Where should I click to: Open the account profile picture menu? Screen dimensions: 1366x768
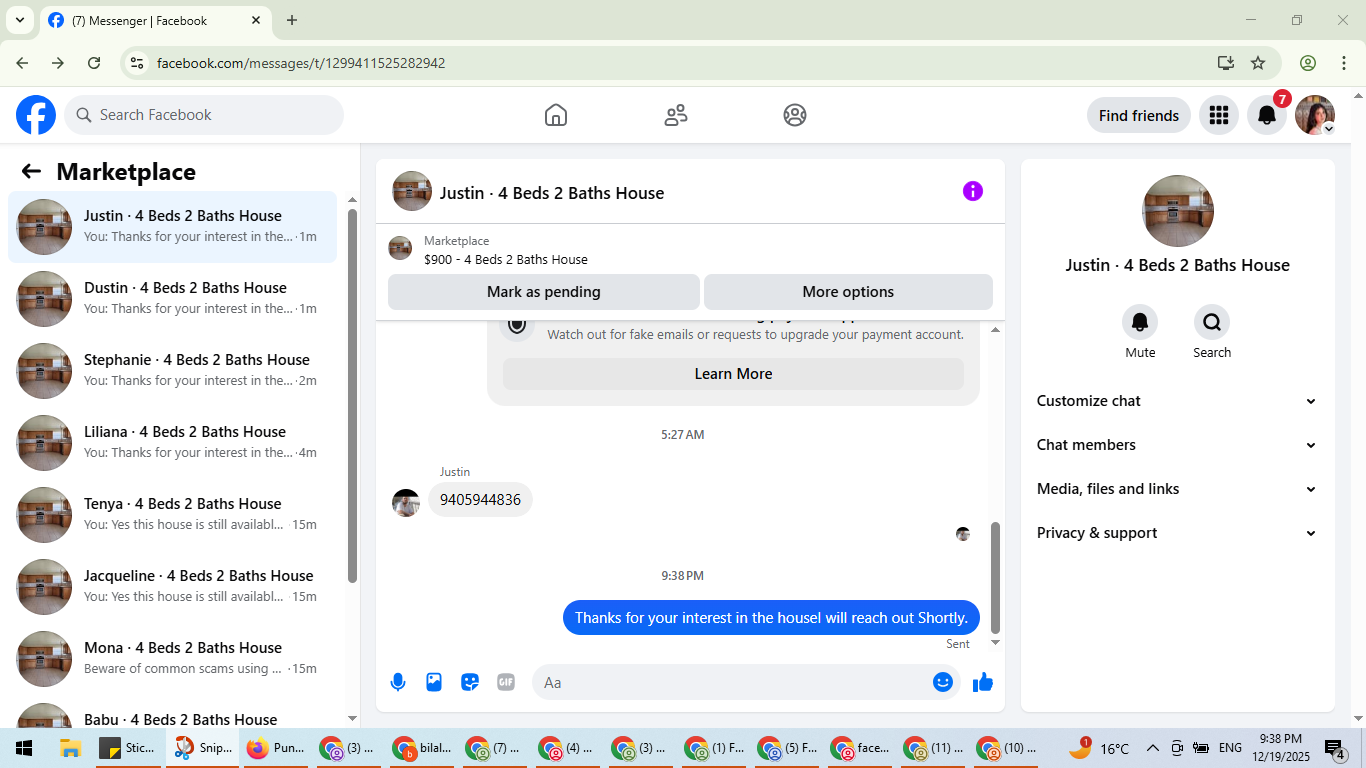1315,115
